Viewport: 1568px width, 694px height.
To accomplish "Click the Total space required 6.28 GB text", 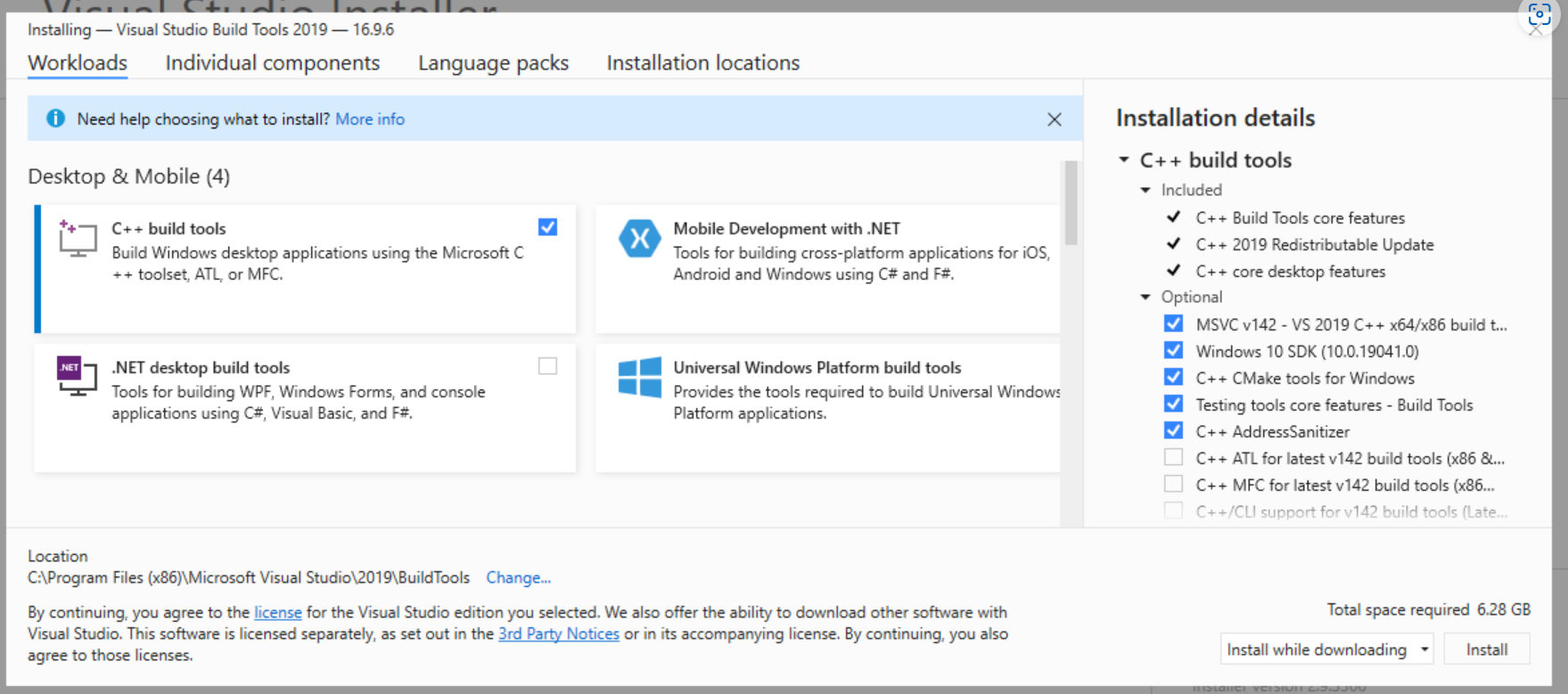I will click(1428, 609).
